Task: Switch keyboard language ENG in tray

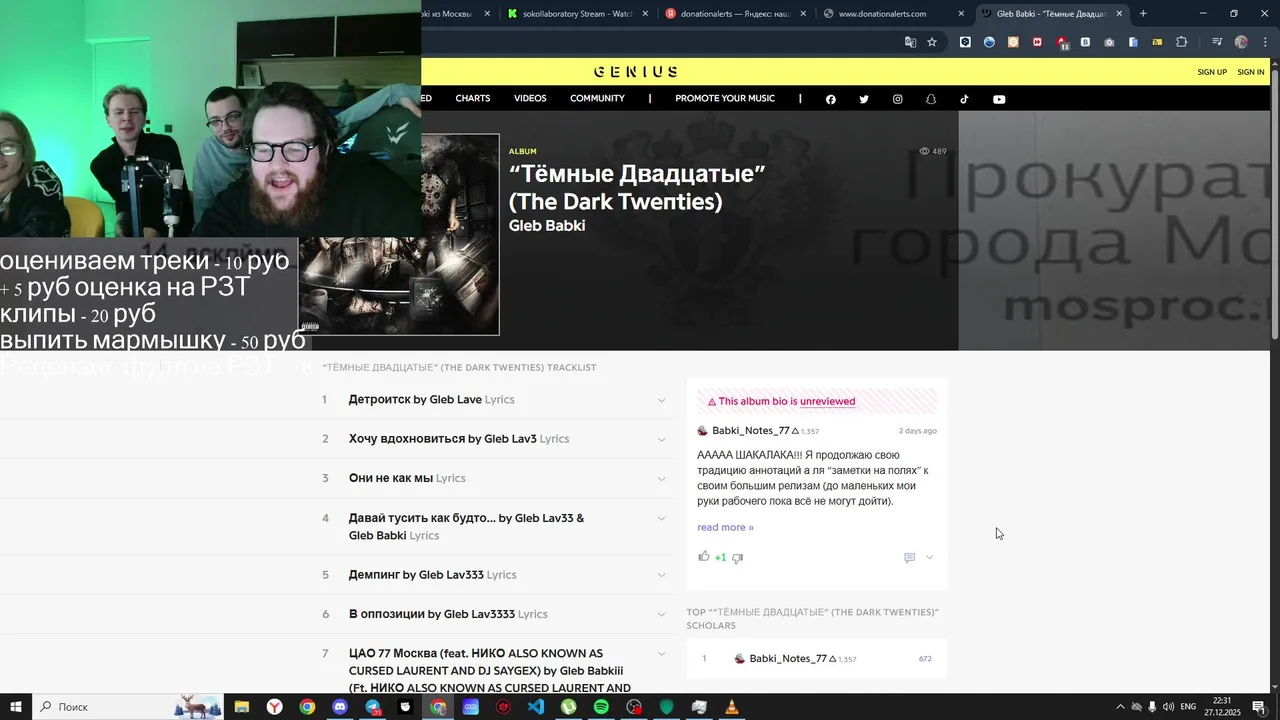Action: point(1188,707)
